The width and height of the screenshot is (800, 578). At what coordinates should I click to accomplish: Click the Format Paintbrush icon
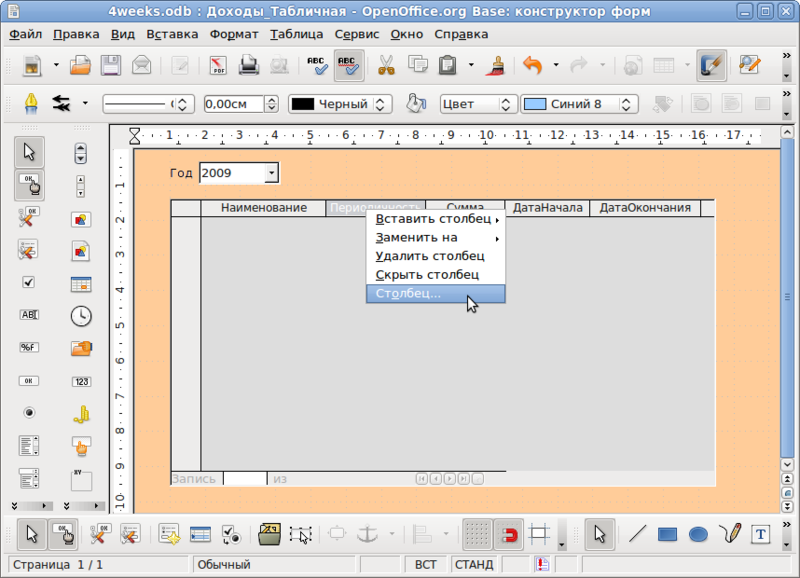point(495,66)
